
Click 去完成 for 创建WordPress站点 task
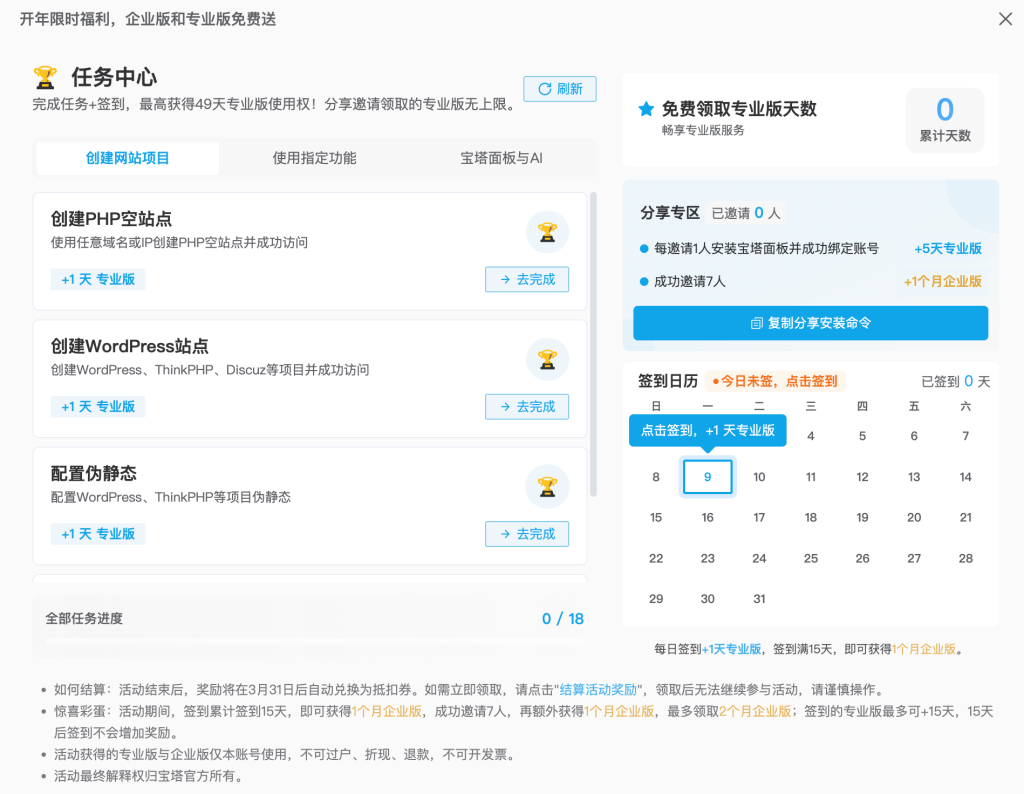point(527,406)
